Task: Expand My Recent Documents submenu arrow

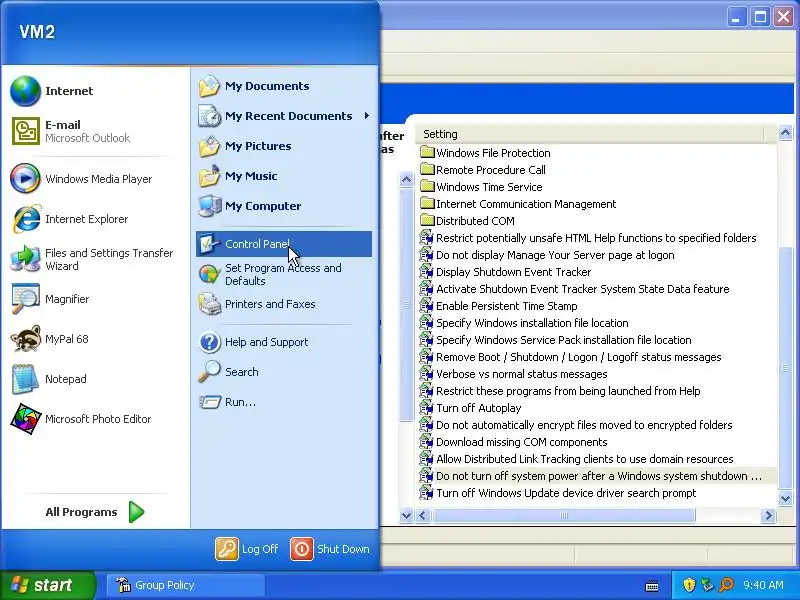Action: 367,116
